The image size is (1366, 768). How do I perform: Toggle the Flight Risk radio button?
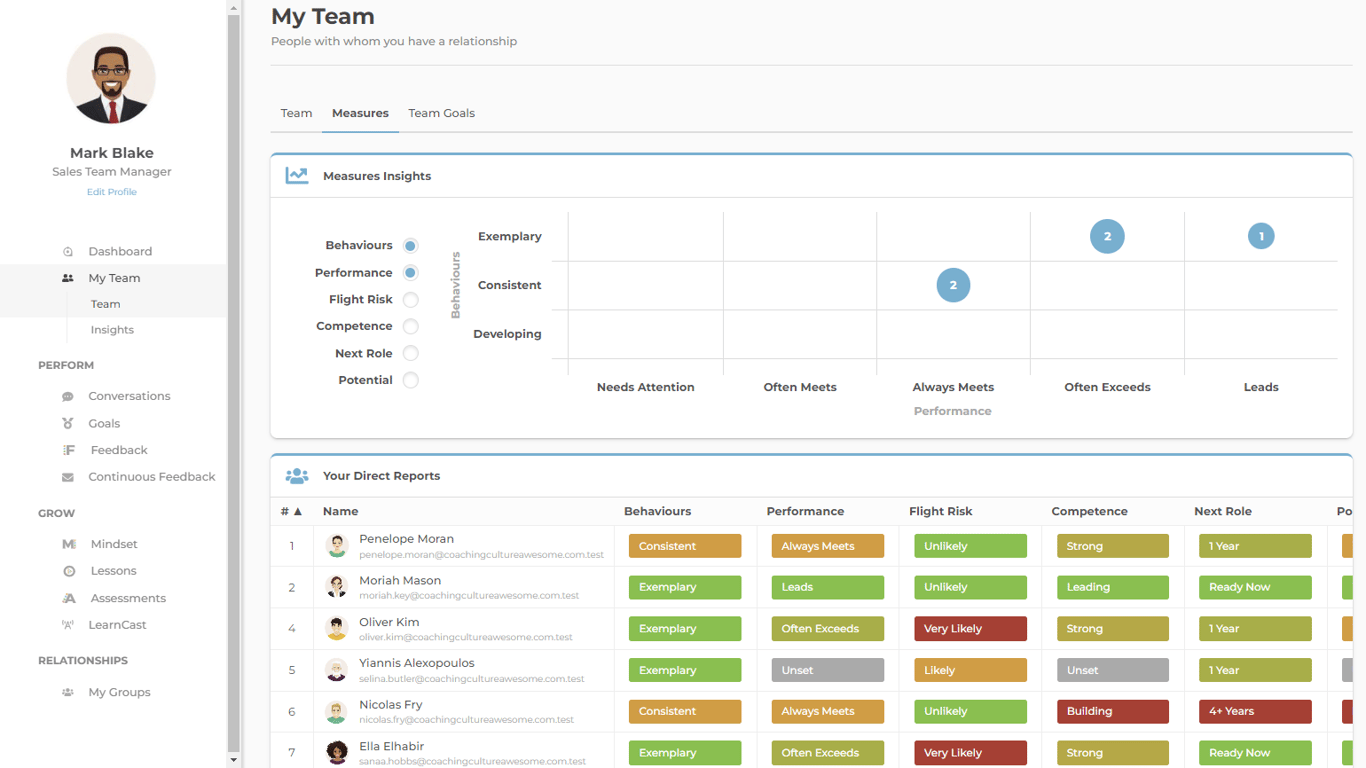click(411, 300)
